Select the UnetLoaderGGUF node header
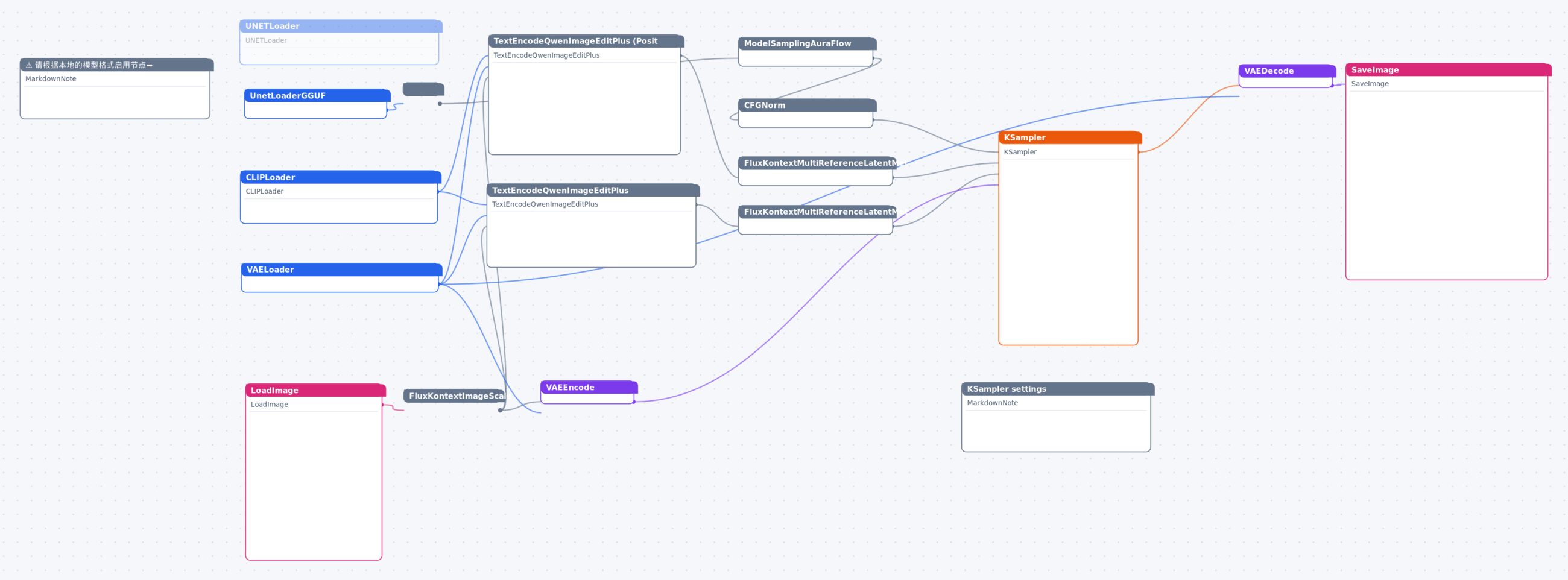This screenshot has width=1568, height=580. tap(317, 95)
